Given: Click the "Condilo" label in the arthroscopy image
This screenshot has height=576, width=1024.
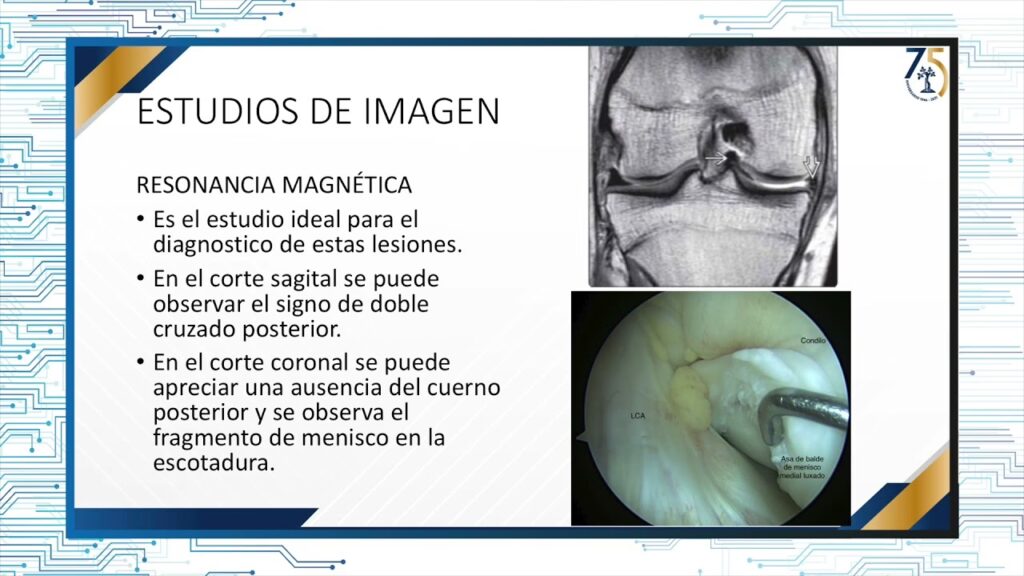Looking at the screenshot, I should [813, 340].
